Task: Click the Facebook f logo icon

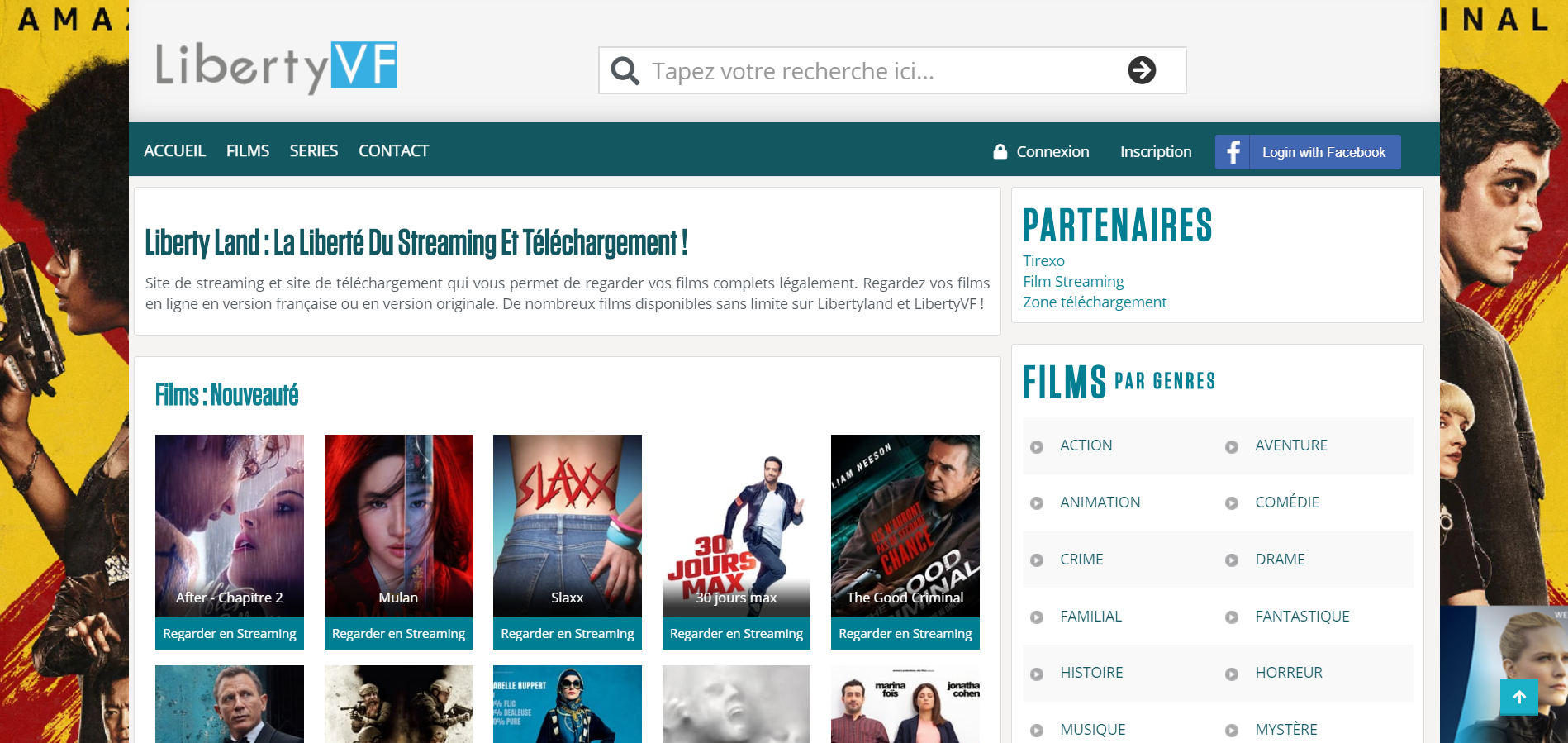Action: [1233, 152]
